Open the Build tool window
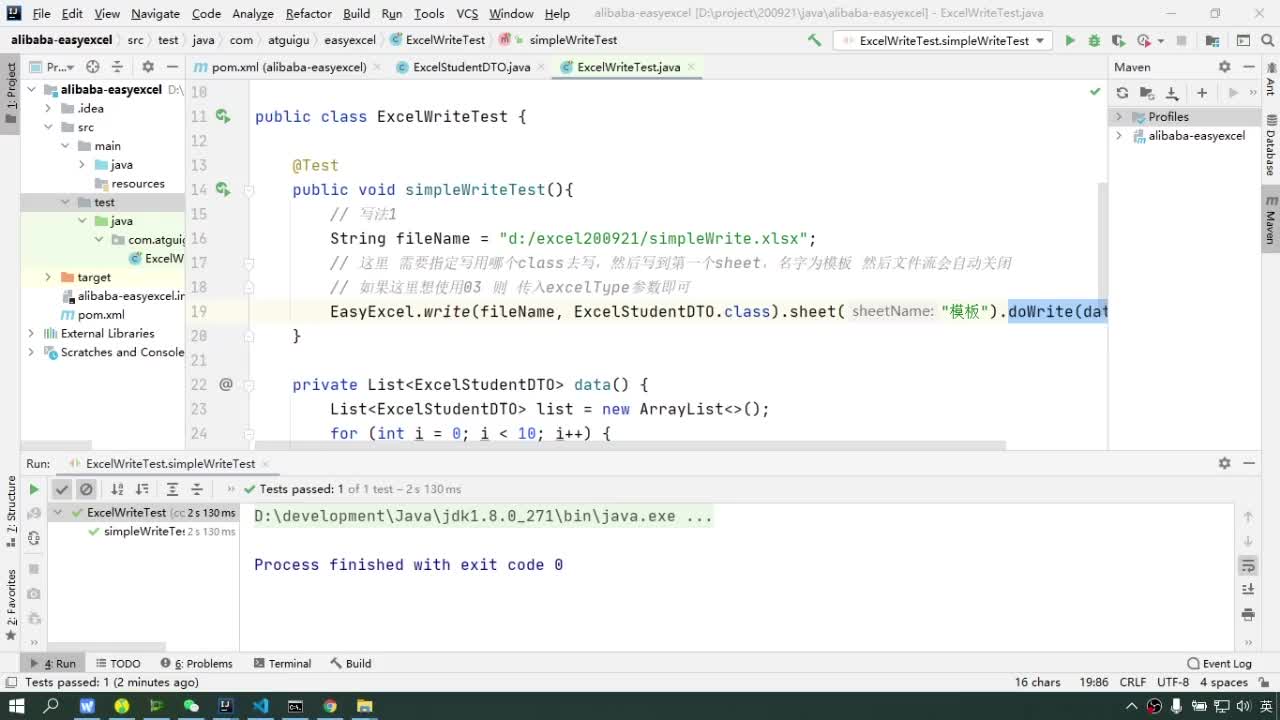This screenshot has width=1280, height=720. pyautogui.click(x=351, y=663)
